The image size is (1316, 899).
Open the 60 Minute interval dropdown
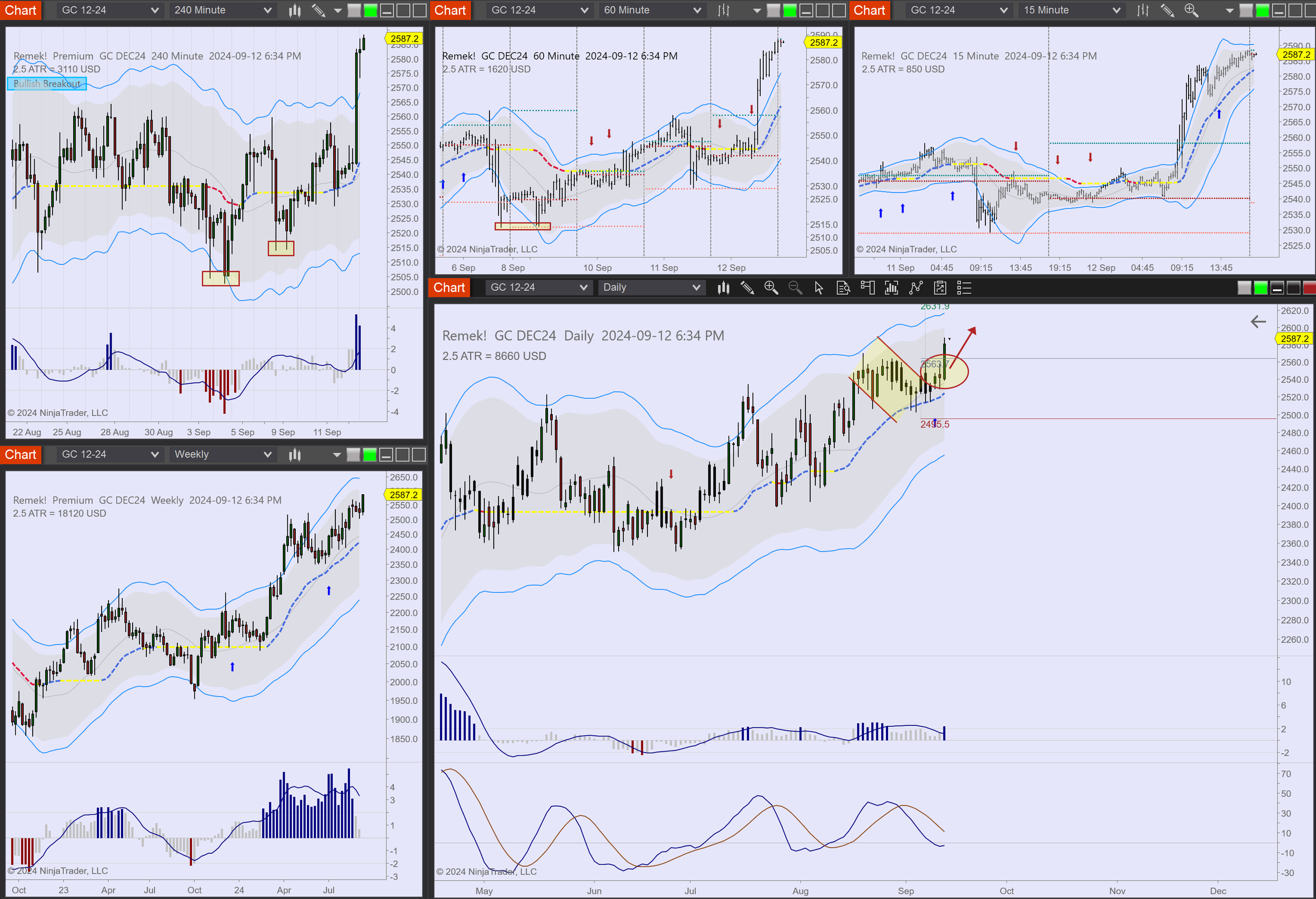click(652, 10)
